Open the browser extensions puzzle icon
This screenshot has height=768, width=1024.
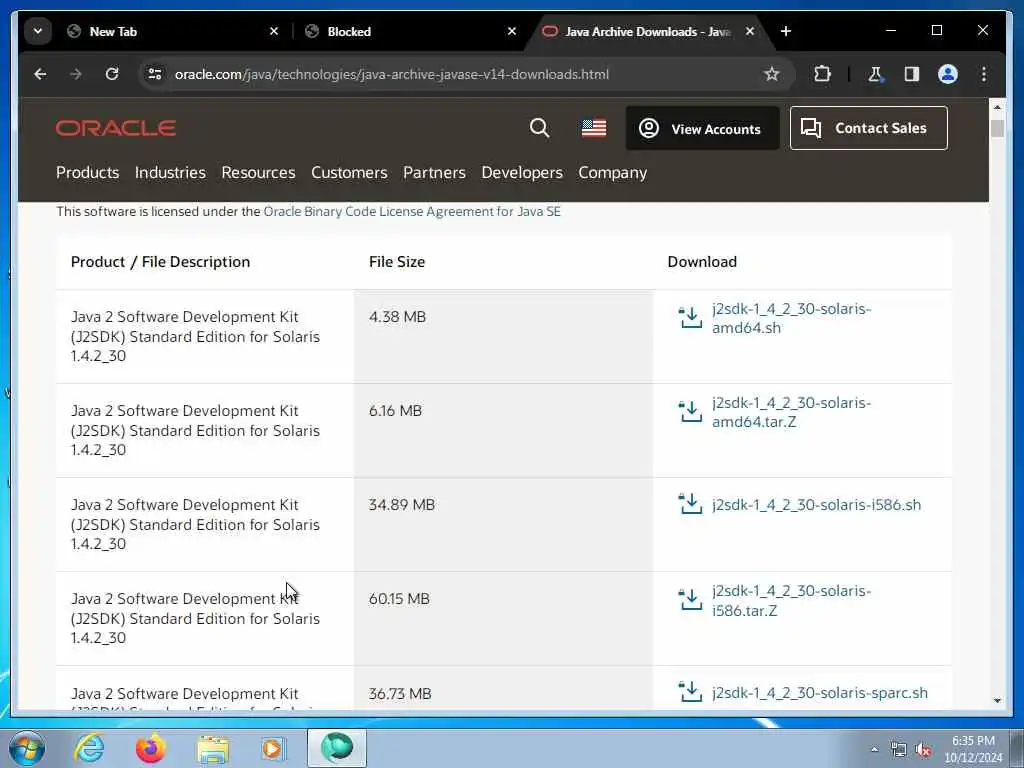click(x=822, y=74)
